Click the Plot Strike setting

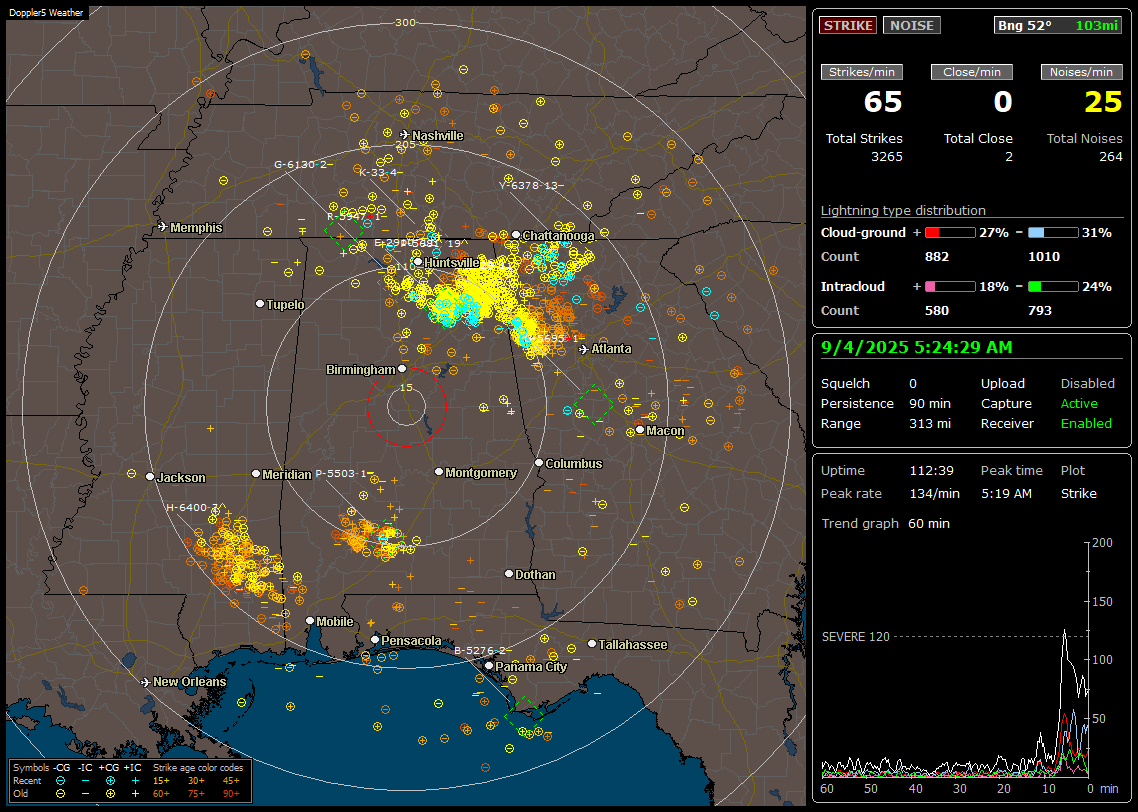1078,493
